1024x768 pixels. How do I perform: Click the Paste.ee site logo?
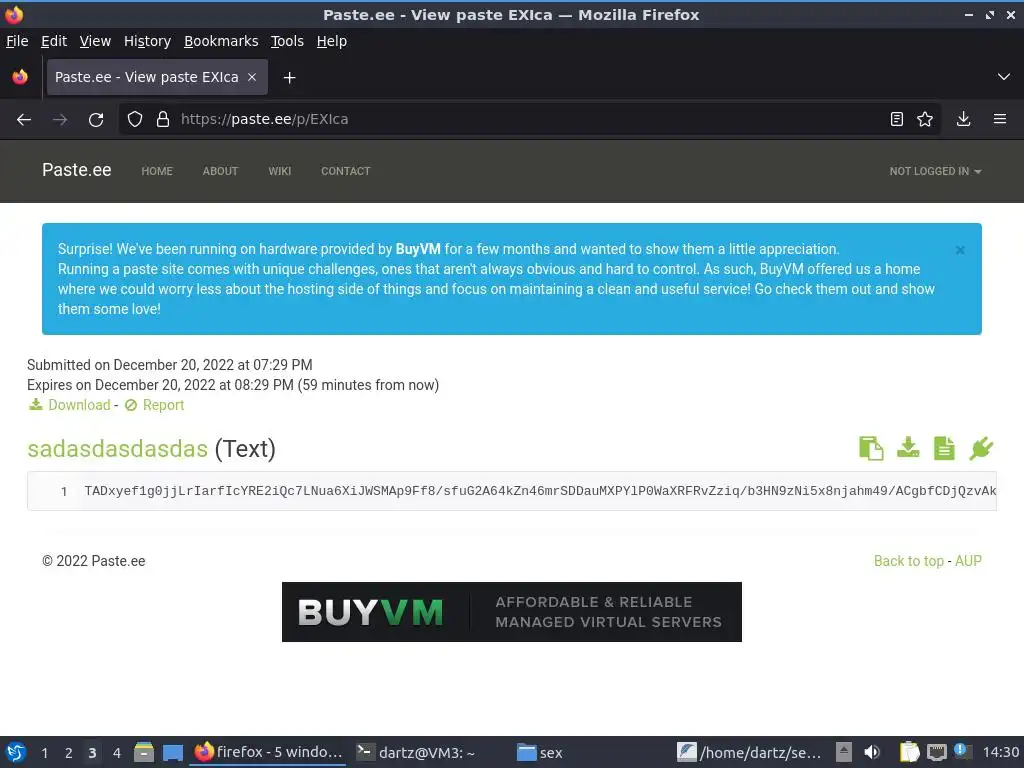click(76, 170)
